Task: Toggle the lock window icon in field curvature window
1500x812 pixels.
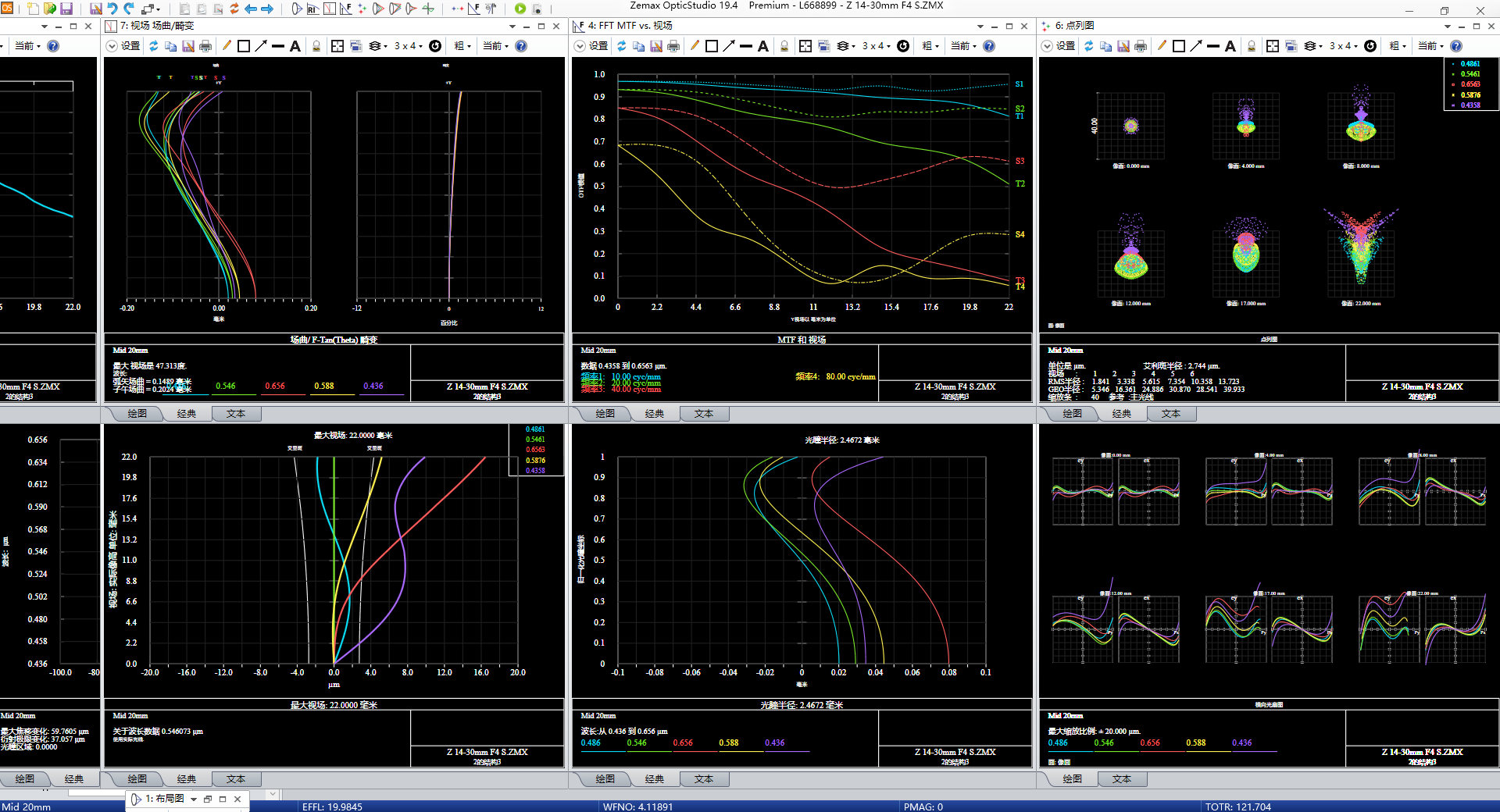Action: coord(316,46)
